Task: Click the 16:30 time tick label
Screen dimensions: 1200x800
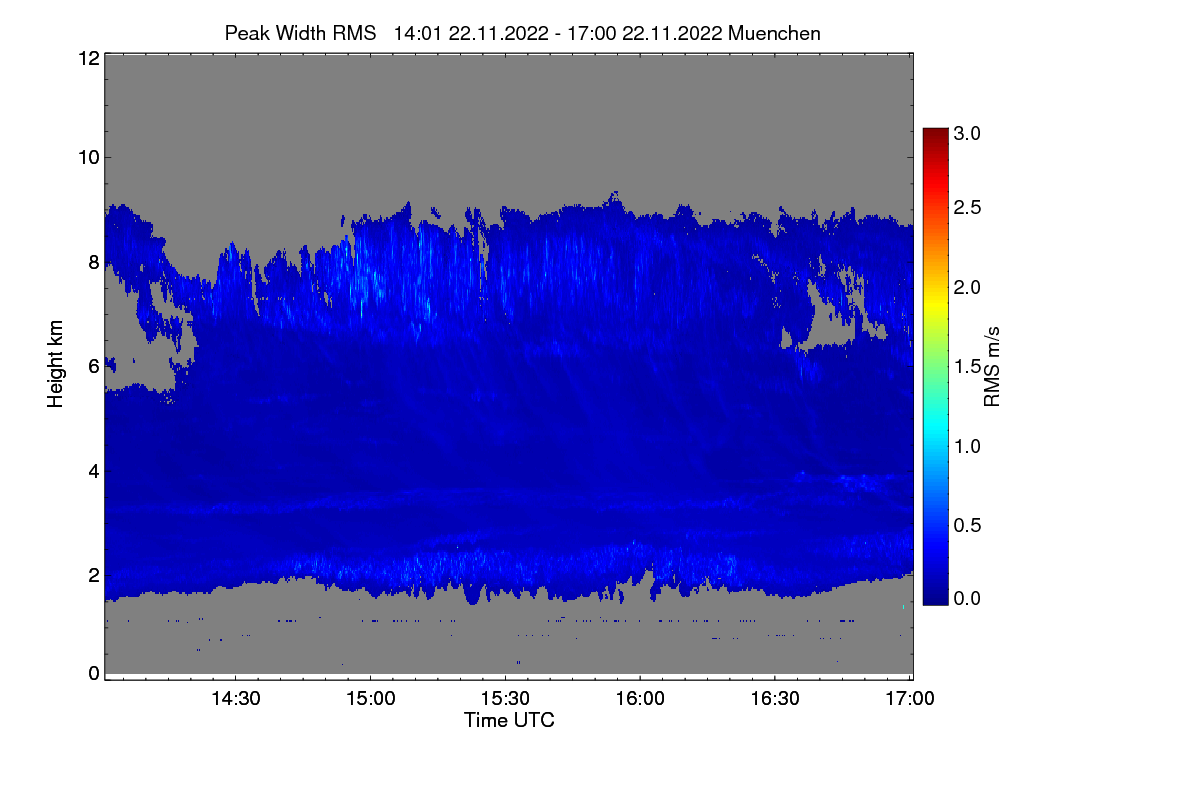Action: 775,699
